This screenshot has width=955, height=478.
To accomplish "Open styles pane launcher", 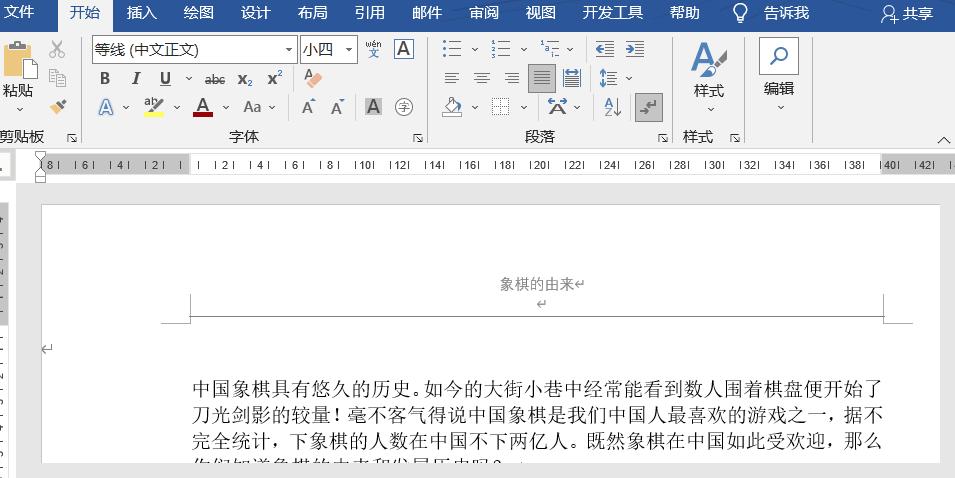I will click(x=735, y=138).
